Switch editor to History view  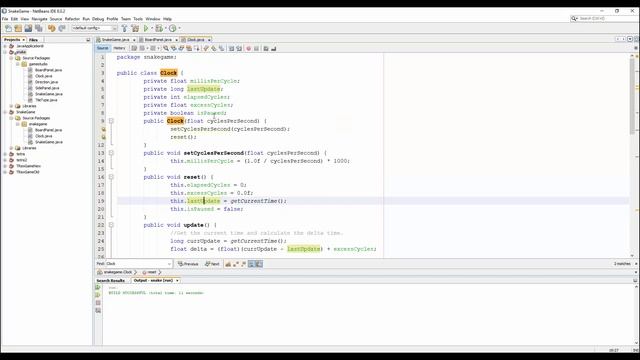[119, 49]
